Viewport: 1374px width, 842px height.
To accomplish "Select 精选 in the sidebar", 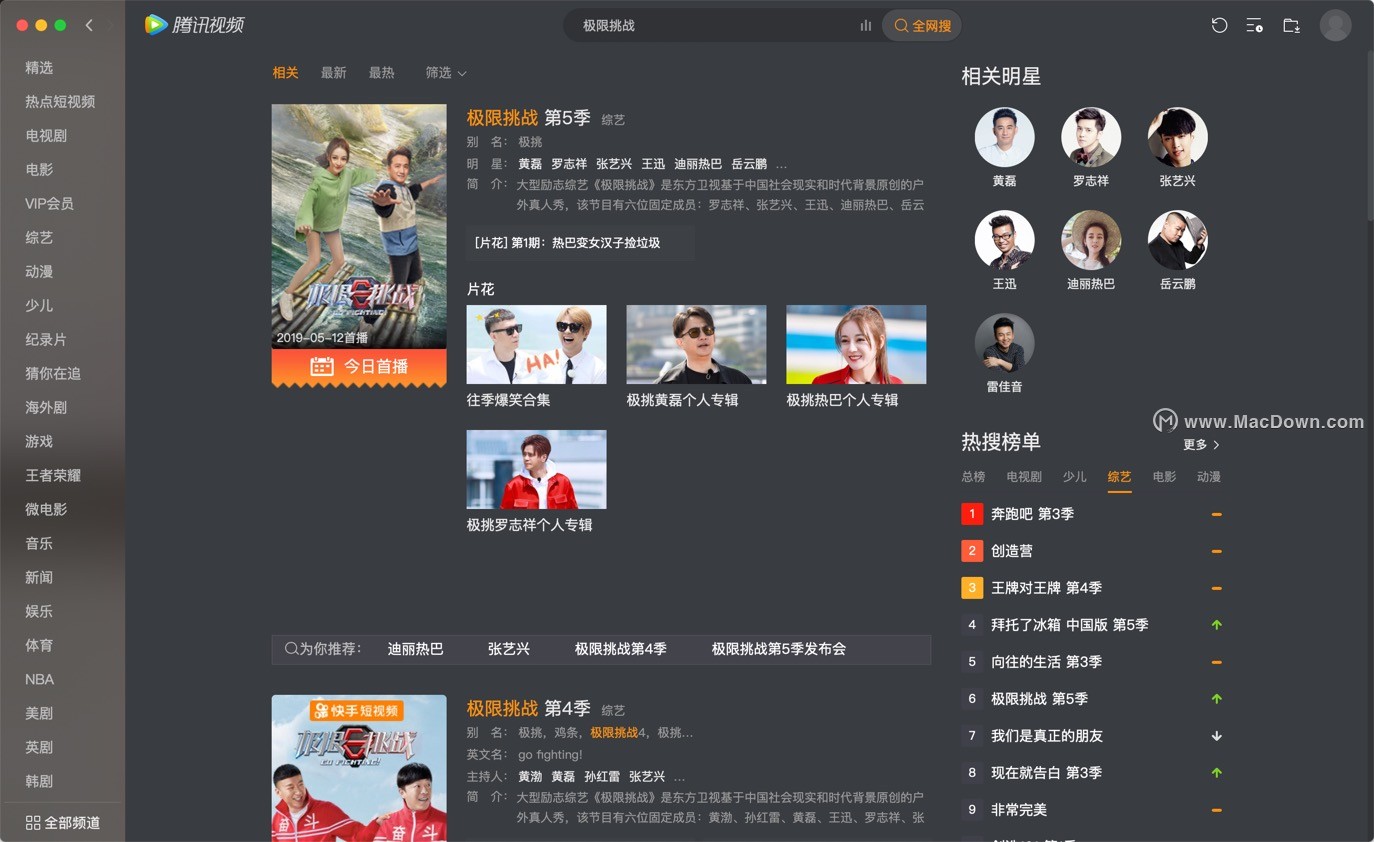I will click(x=39, y=68).
